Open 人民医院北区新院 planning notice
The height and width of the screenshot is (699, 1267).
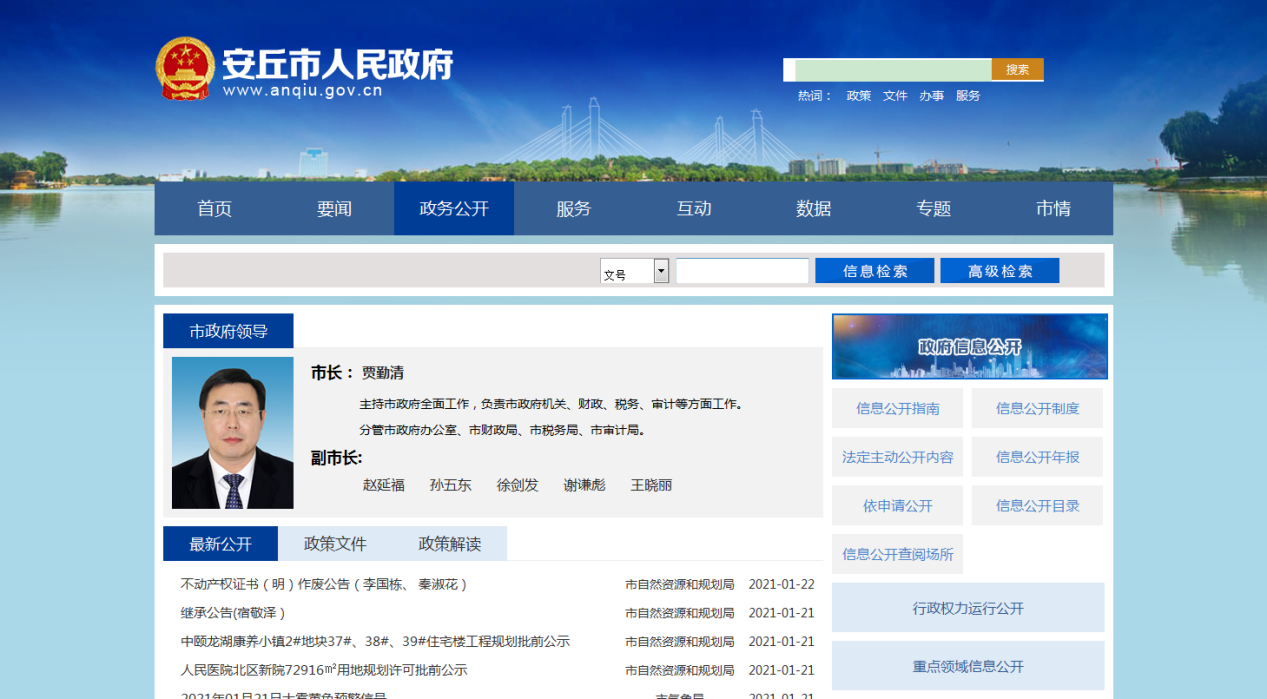click(x=324, y=670)
